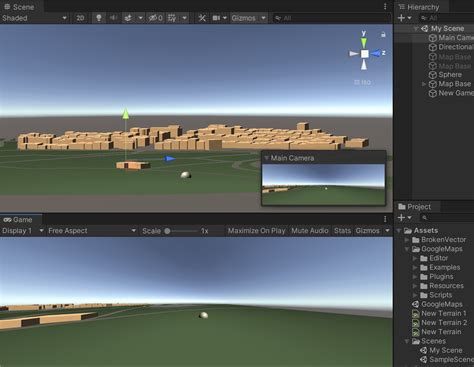Open the Free Aspect dropdown

coord(92,231)
